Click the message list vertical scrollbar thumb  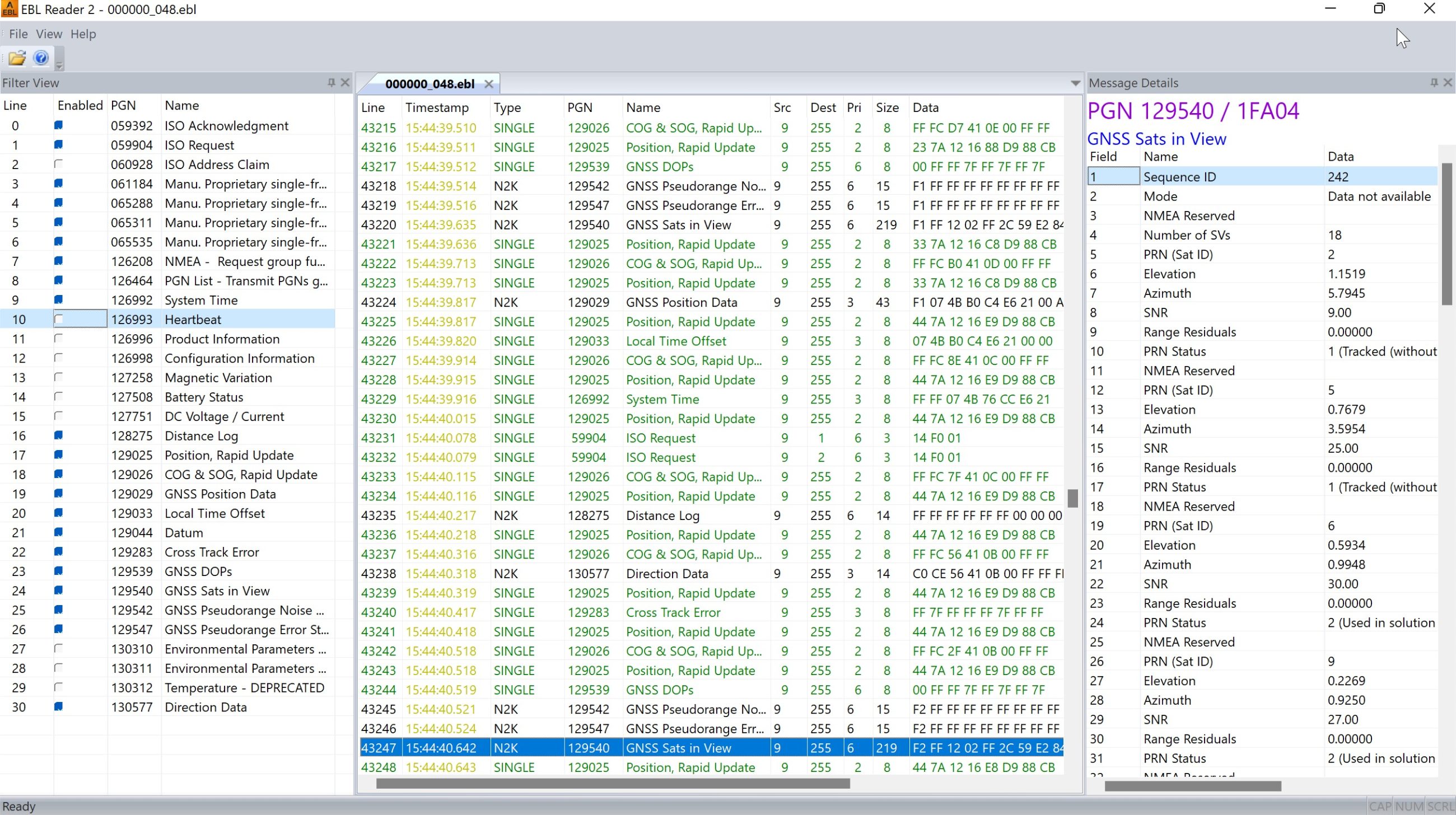coord(1072,498)
